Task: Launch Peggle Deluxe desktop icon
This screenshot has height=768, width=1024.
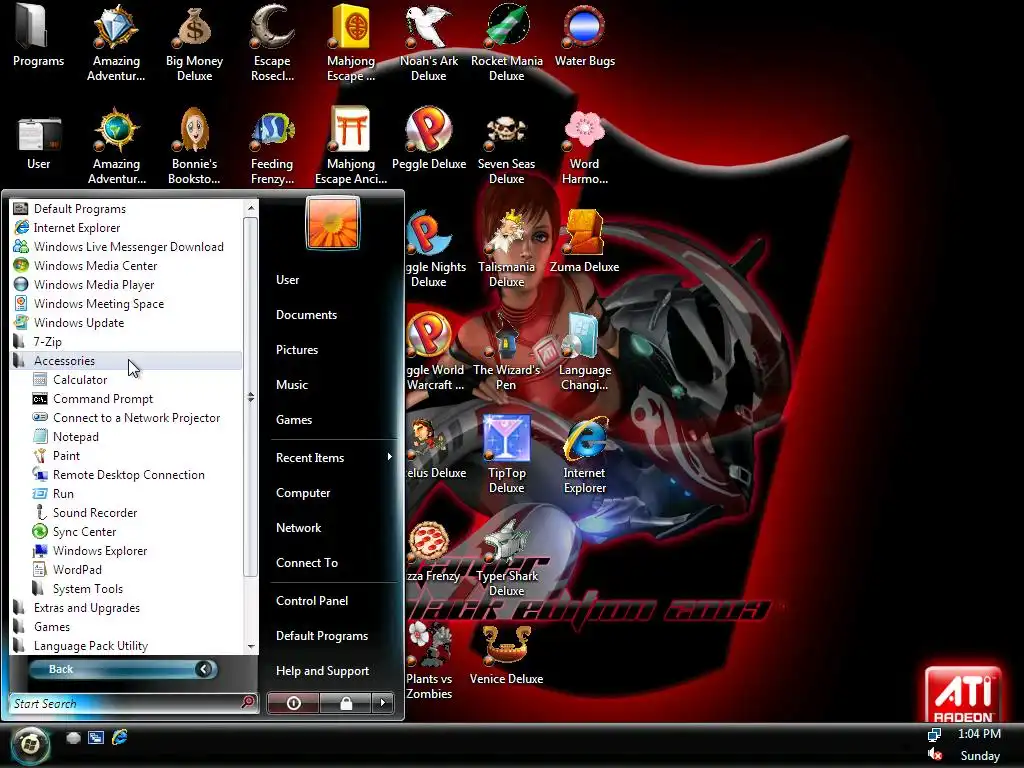Action: coord(428,139)
